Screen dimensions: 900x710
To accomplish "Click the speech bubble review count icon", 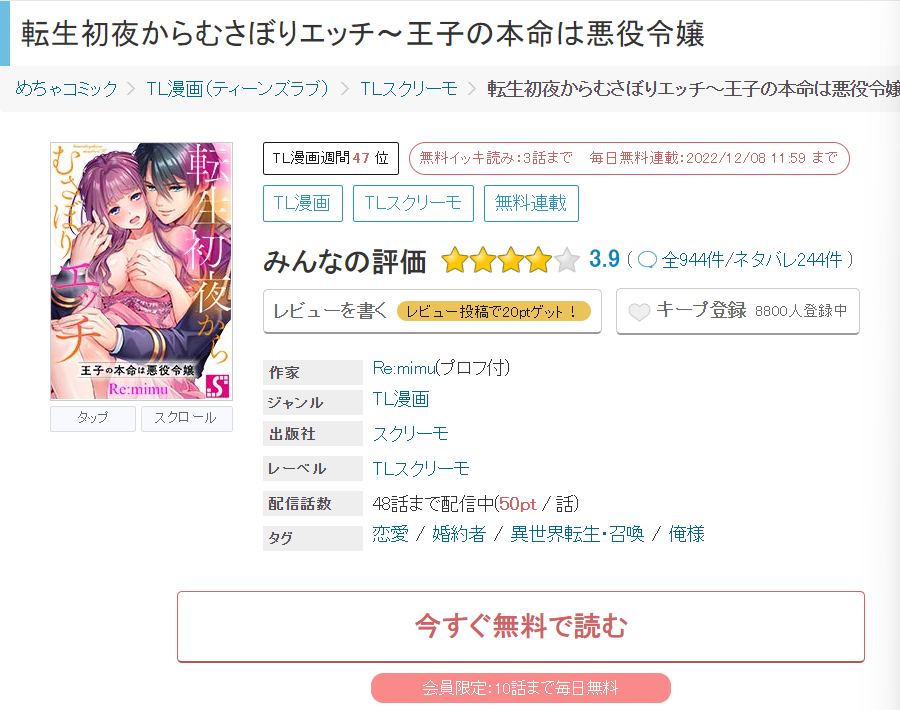I will tap(647, 260).
